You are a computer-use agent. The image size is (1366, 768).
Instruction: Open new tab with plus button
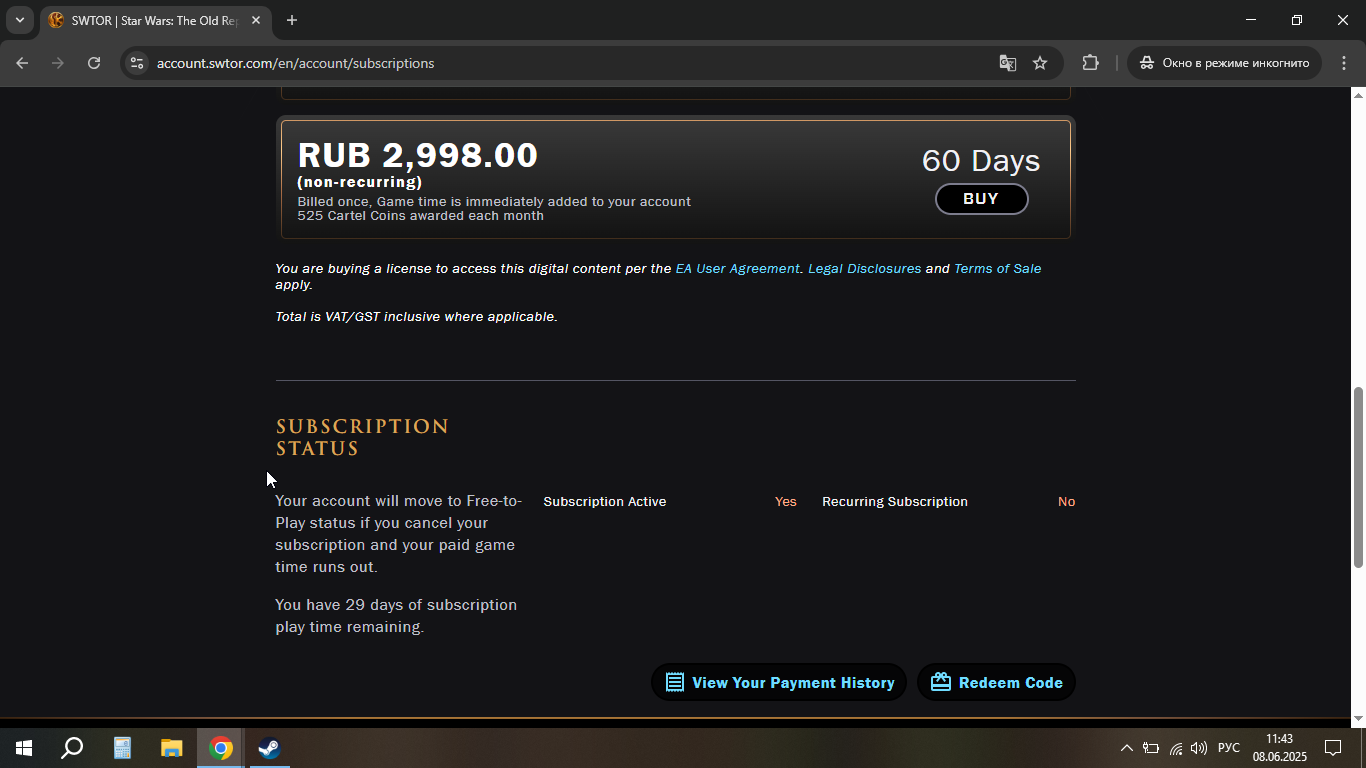click(x=292, y=20)
